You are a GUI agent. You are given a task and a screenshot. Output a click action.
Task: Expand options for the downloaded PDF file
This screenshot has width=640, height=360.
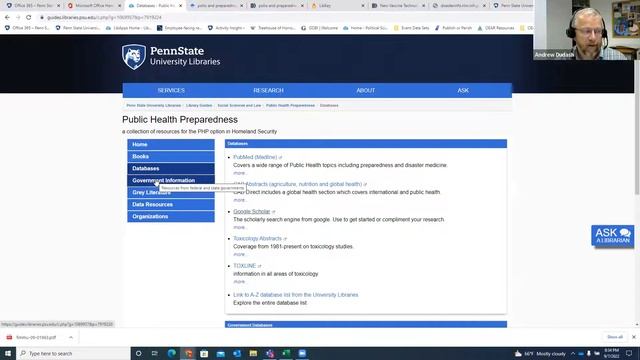(x=71, y=338)
